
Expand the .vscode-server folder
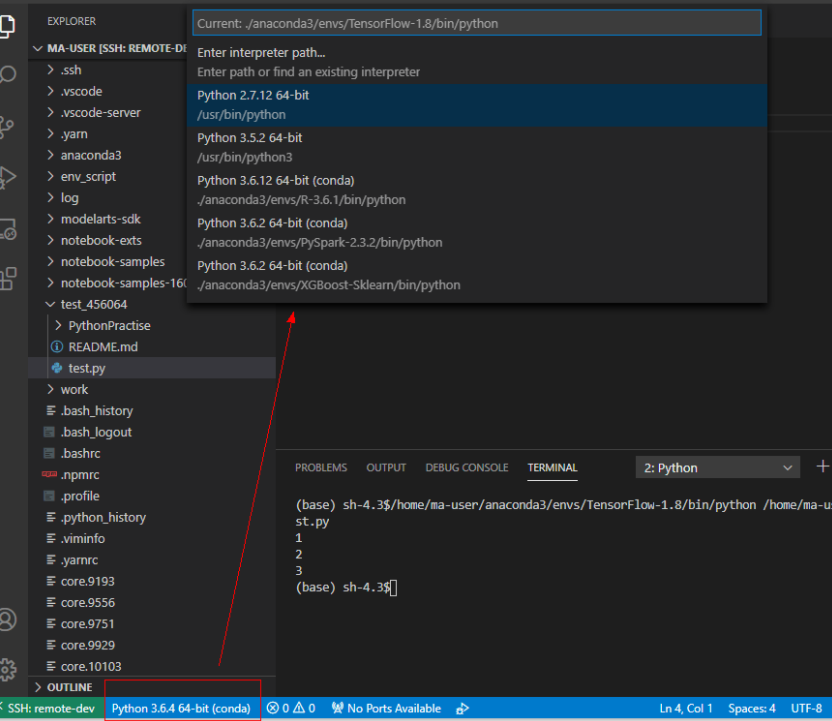50,112
